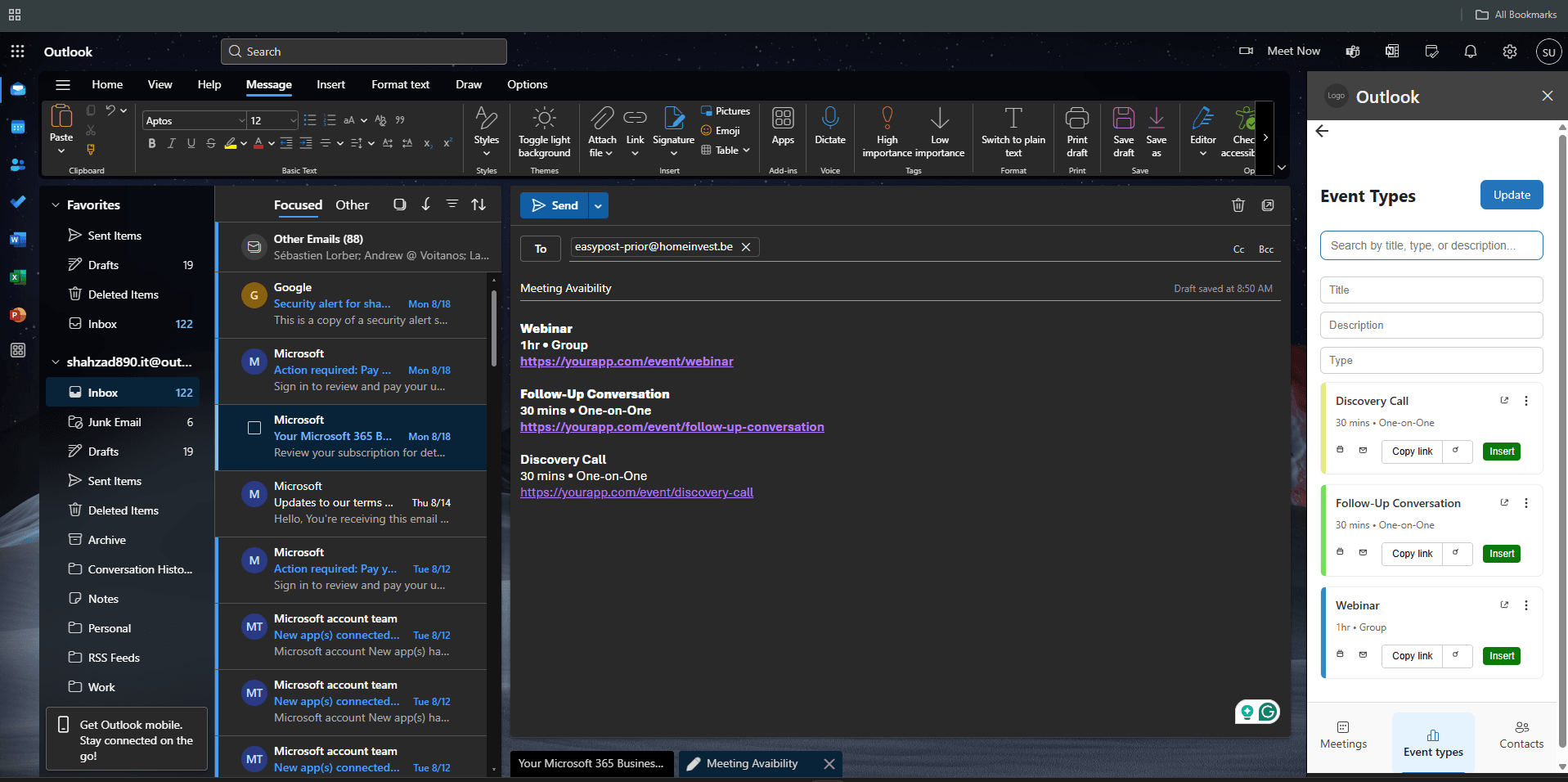Click Insert on the Discovery Call card

[1502, 452]
